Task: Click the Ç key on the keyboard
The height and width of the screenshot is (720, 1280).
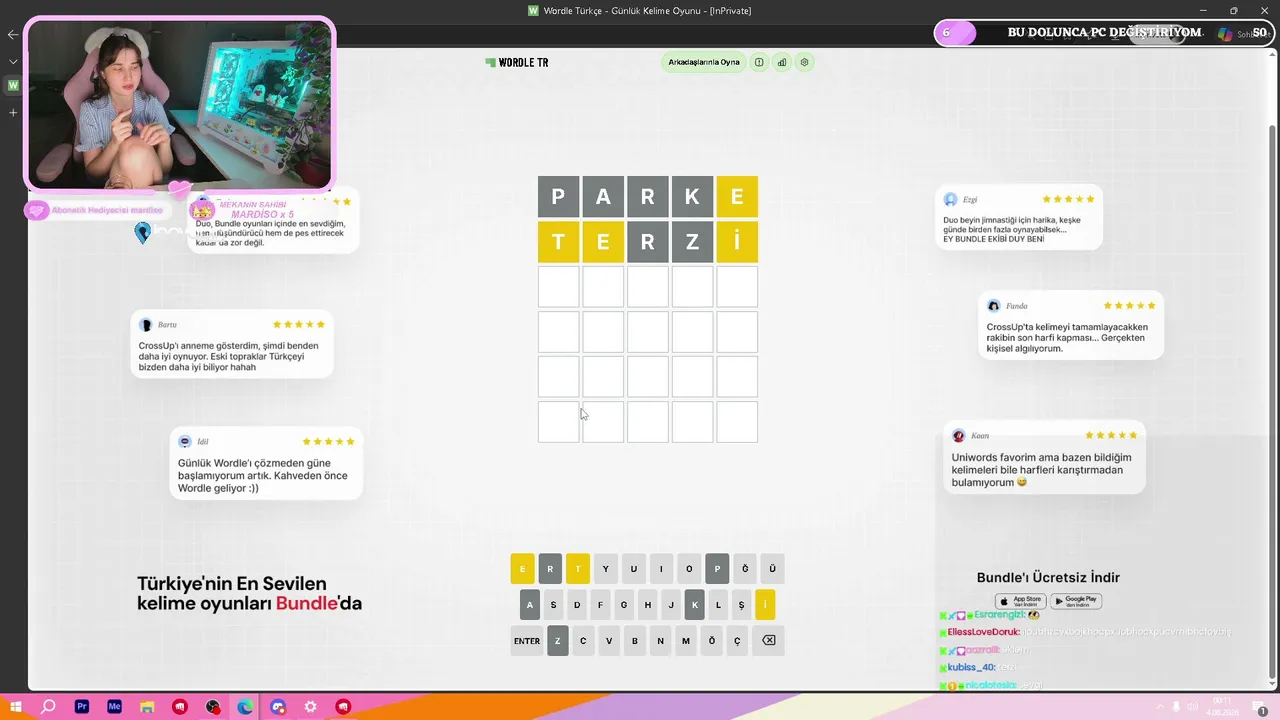Action: pos(738,641)
